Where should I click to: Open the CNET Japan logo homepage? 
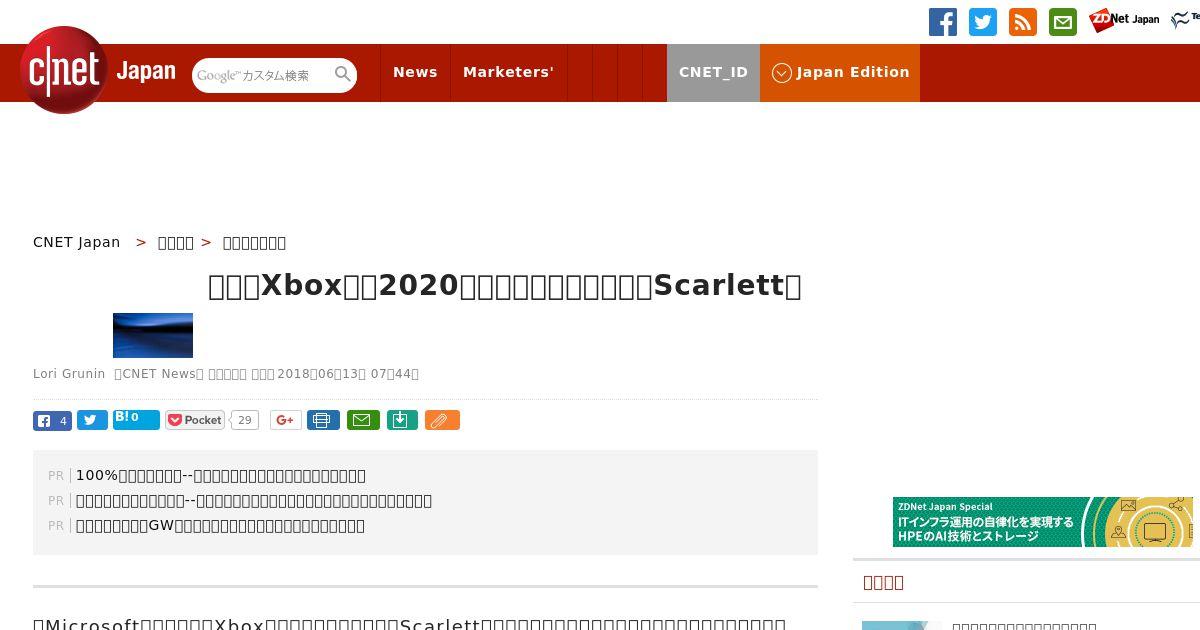(x=97, y=71)
